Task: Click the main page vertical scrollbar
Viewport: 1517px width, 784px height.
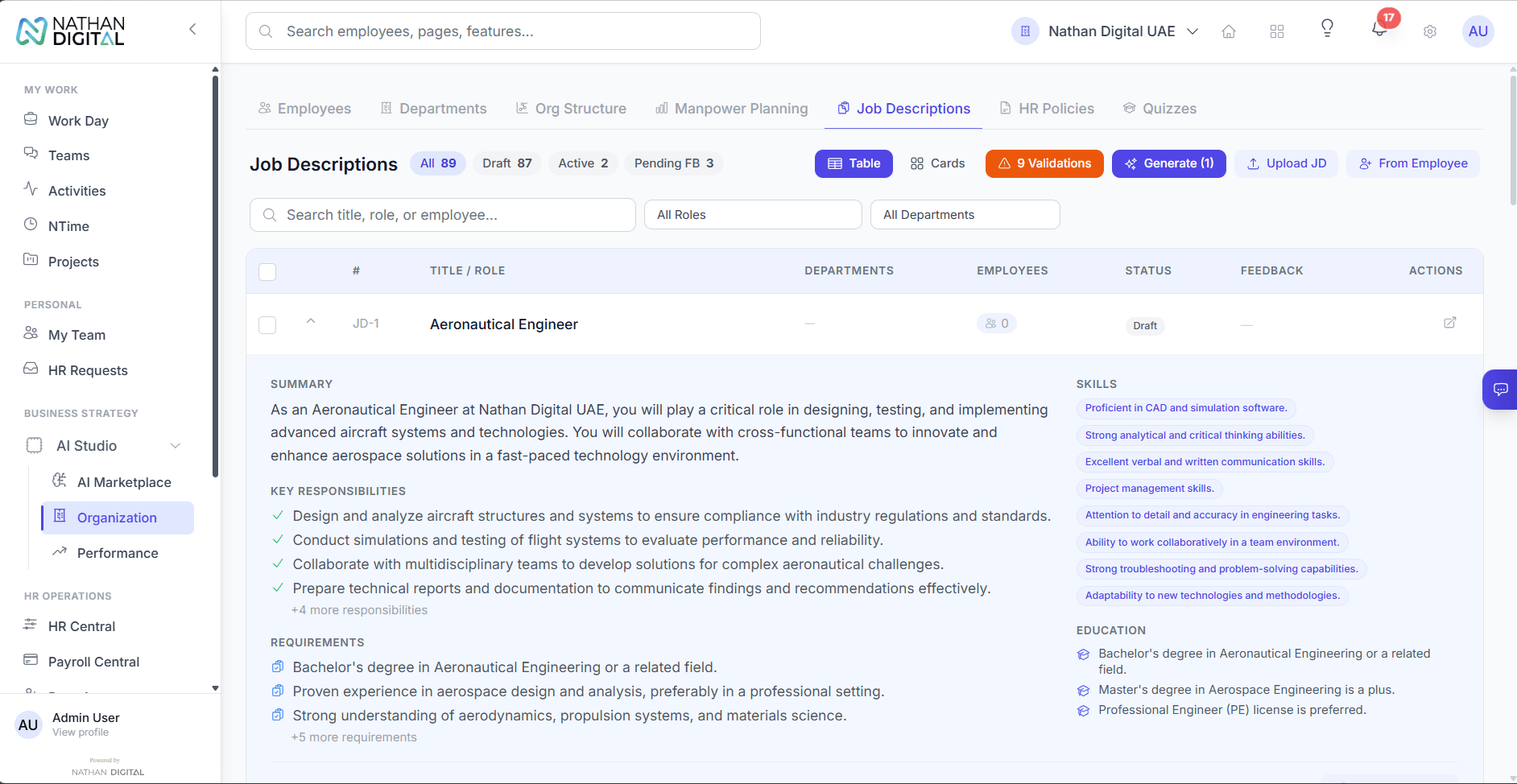Action: 1512,141
